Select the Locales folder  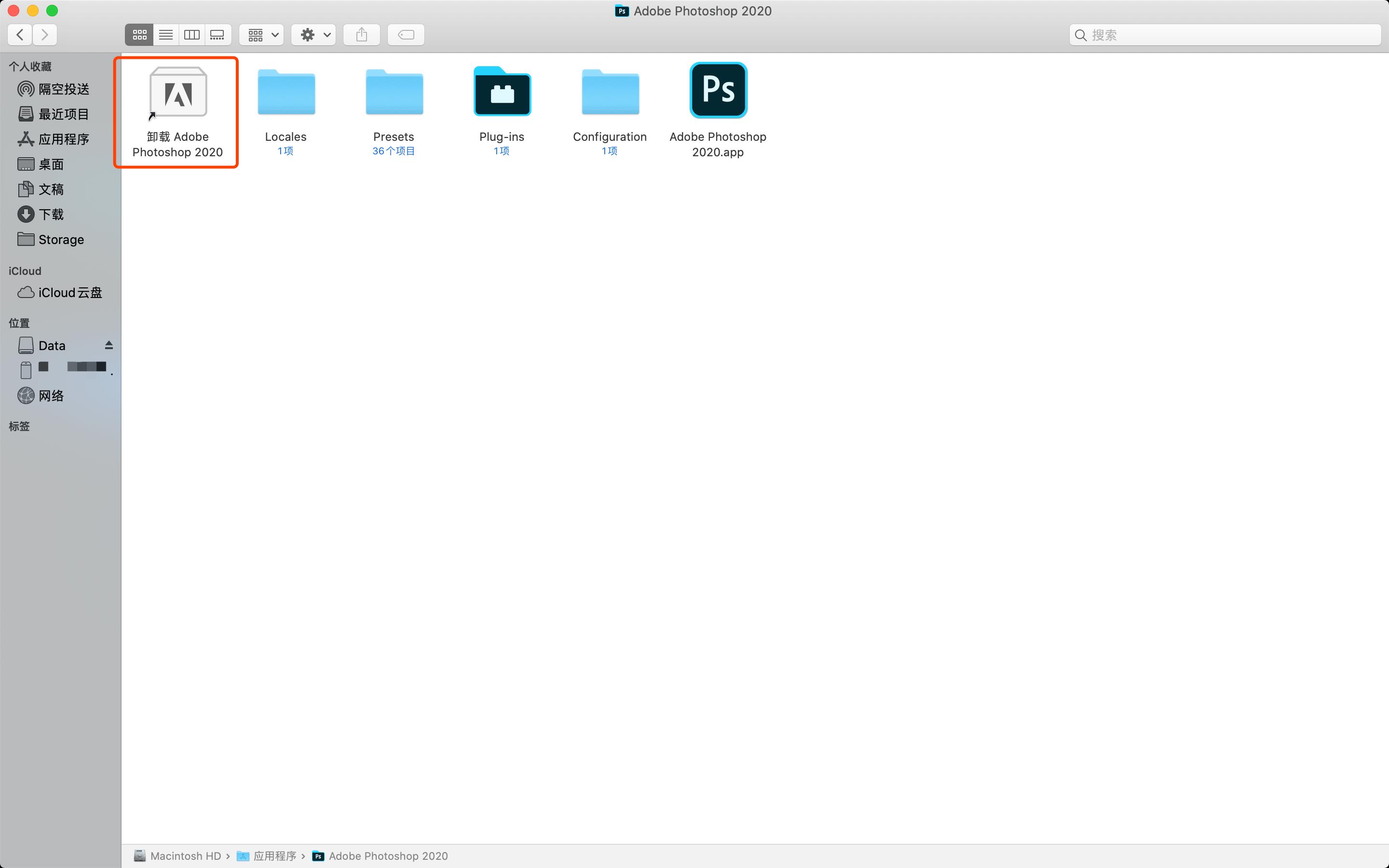click(x=286, y=92)
